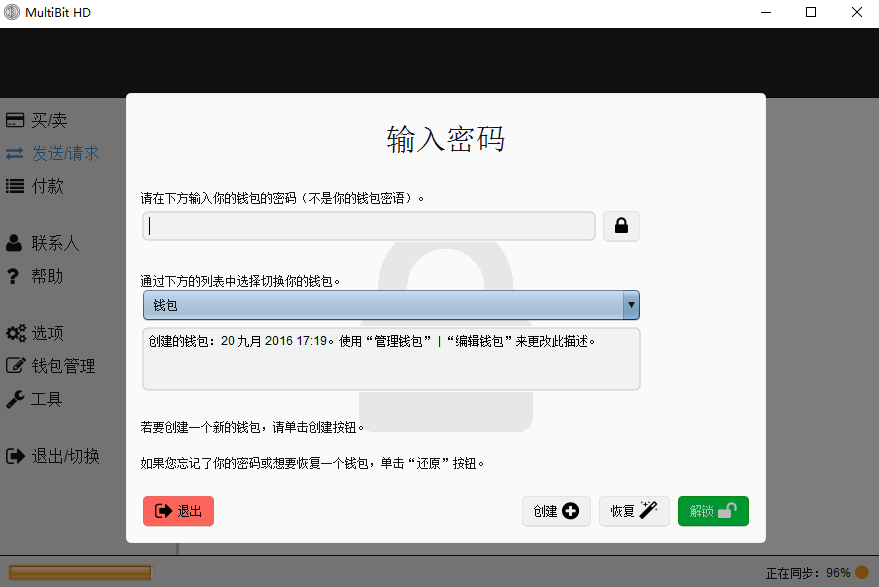Toggle password visibility with the lock button
The image size is (879, 587).
[621, 226]
